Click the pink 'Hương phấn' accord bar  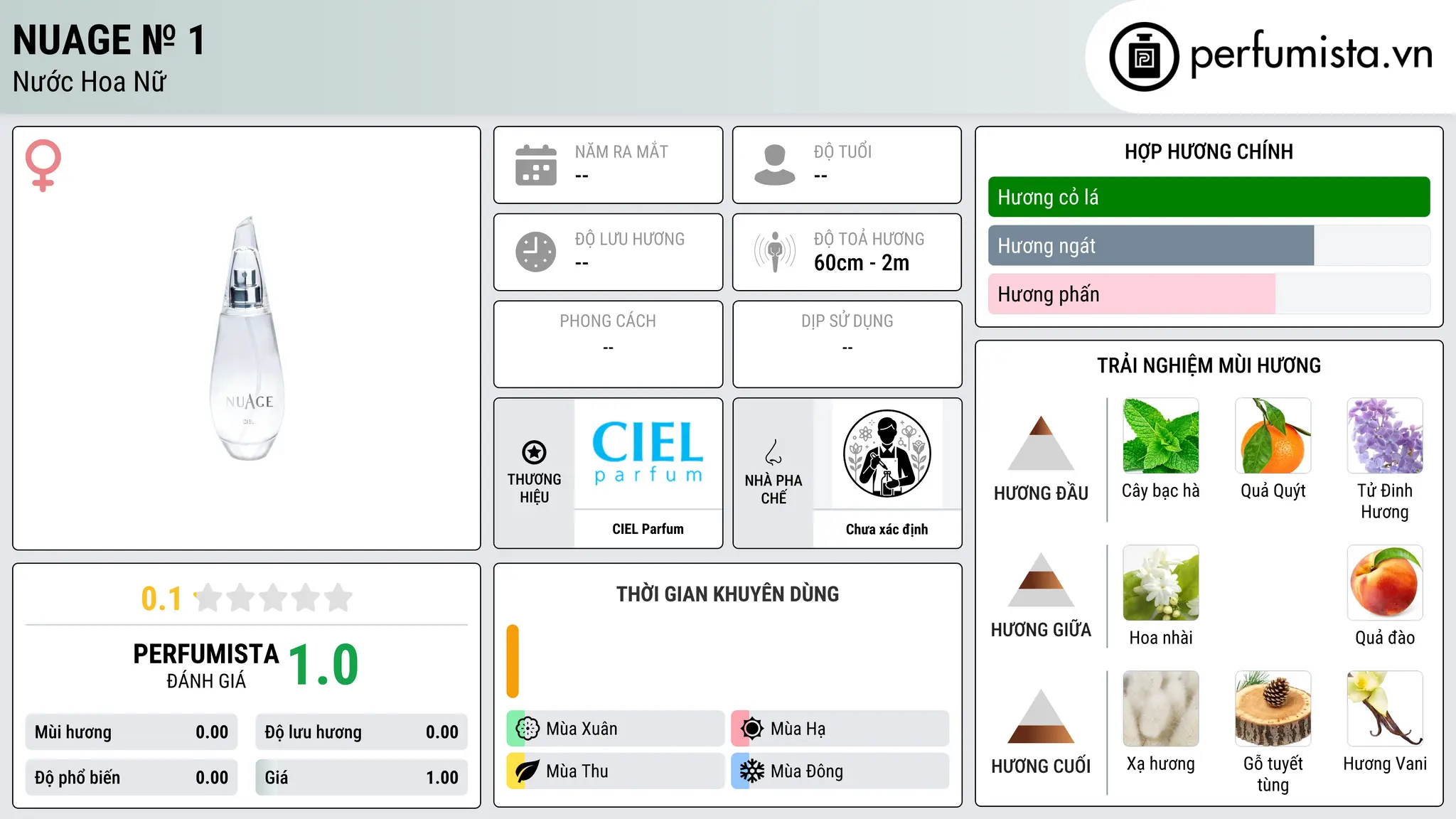(x=1132, y=294)
